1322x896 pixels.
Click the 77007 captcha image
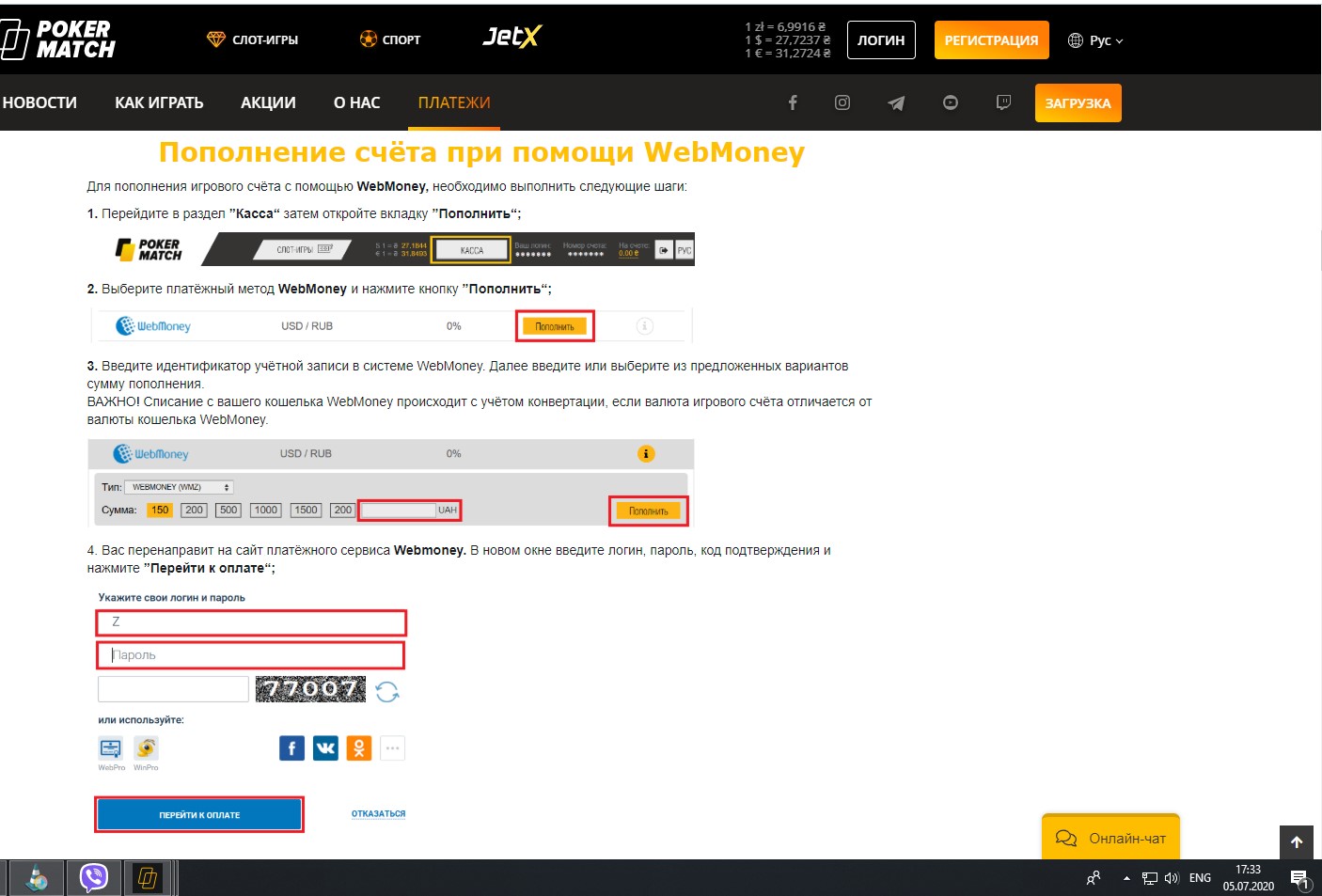coord(310,689)
